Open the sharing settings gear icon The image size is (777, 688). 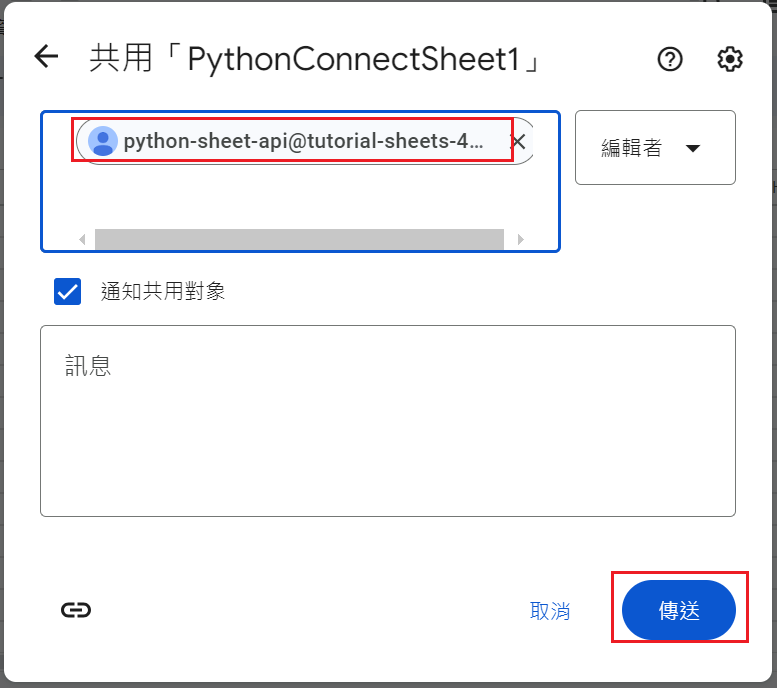coord(730,59)
